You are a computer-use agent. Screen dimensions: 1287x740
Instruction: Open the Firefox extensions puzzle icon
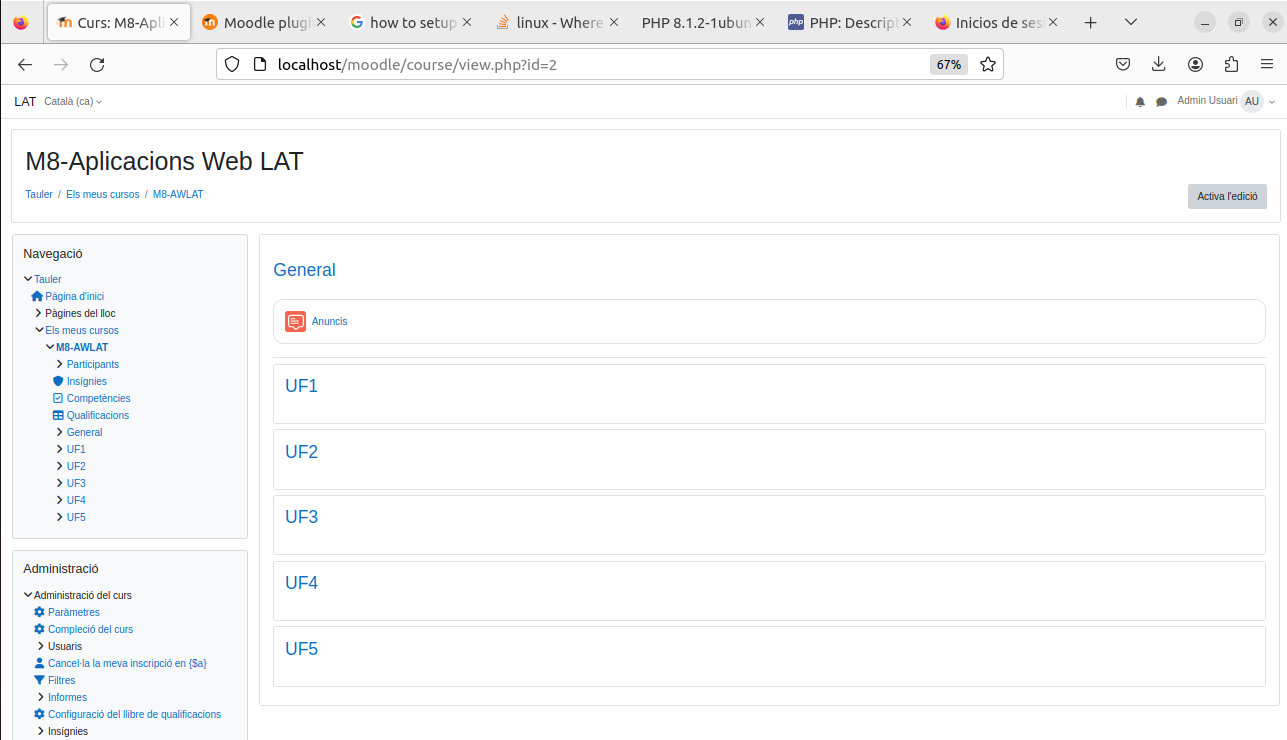[x=1231, y=64]
